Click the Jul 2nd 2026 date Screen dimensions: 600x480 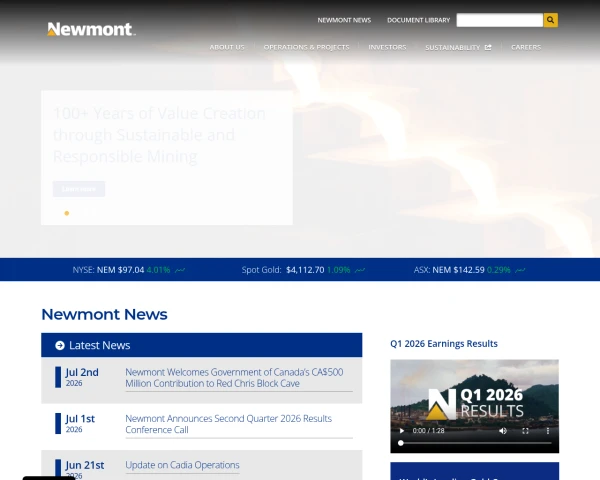[82, 377]
